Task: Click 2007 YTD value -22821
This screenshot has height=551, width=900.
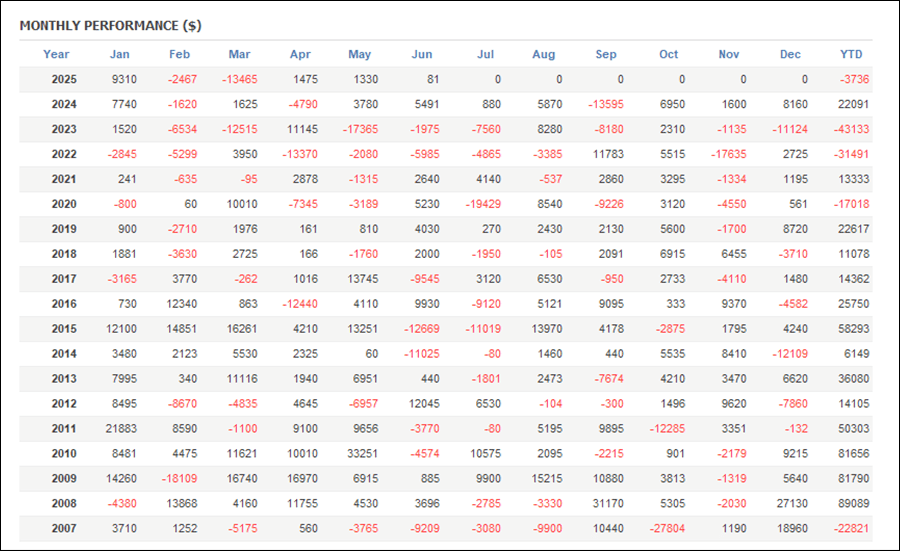Action: coord(852,529)
